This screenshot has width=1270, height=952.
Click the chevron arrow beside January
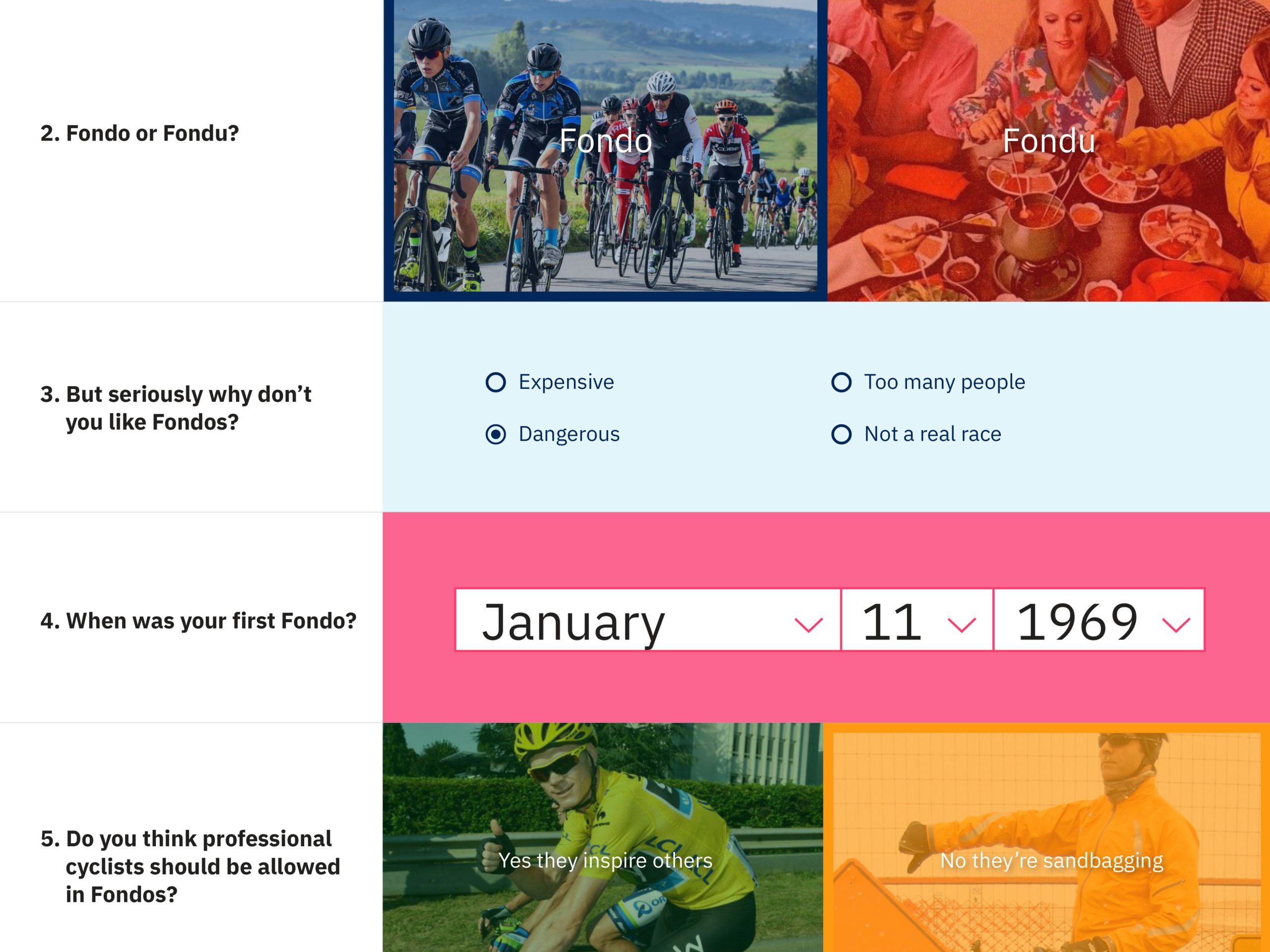coord(809,624)
